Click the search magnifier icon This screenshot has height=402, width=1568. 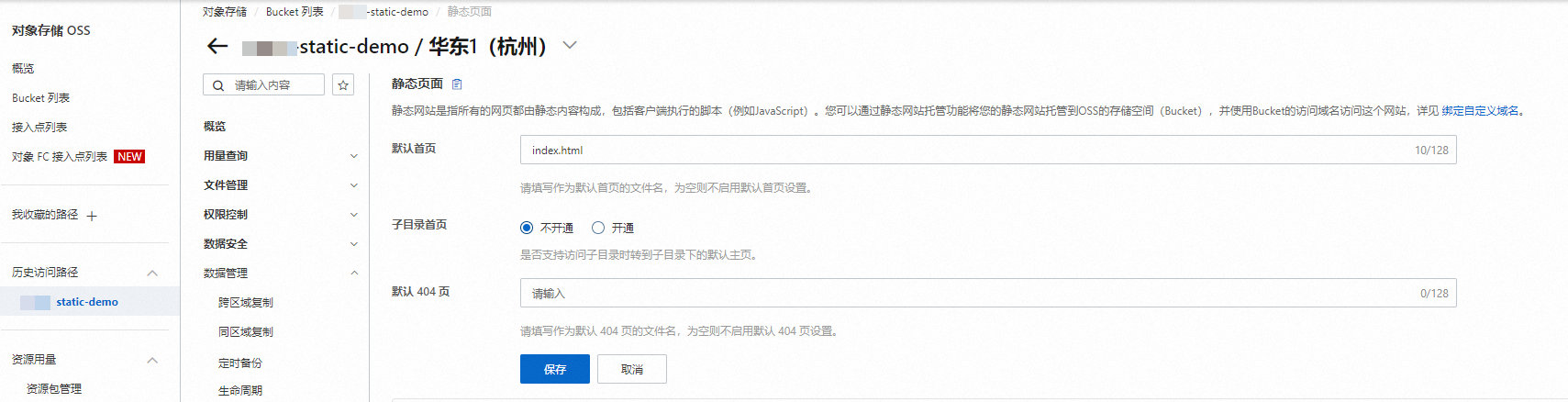(x=218, y=85)
